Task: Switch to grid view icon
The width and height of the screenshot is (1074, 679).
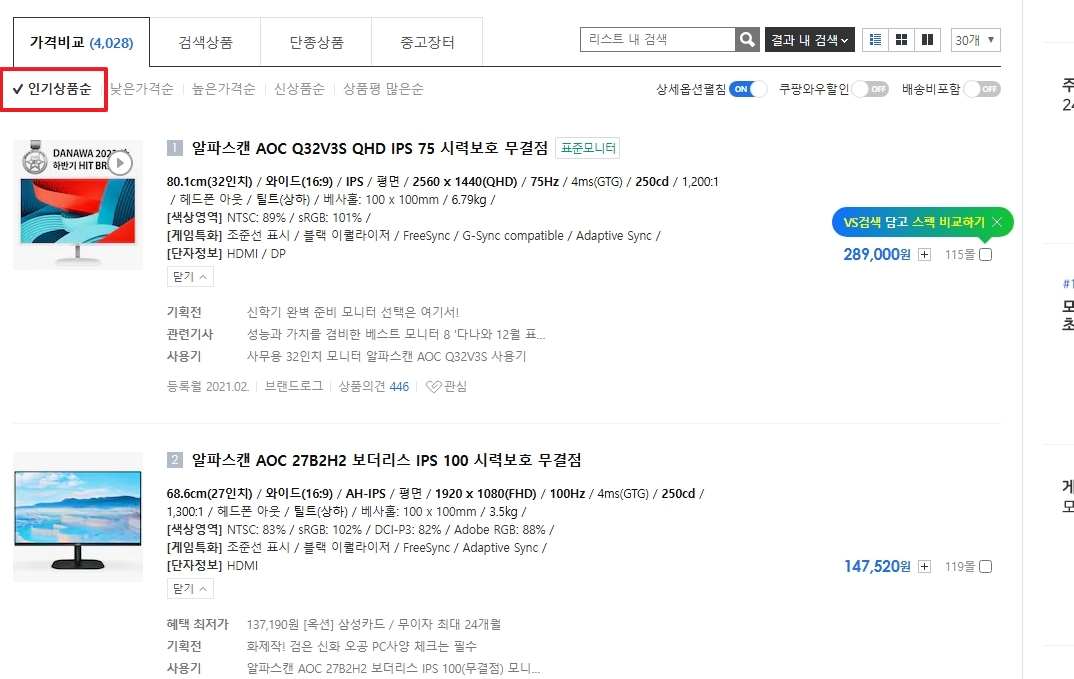Action: click(901, 40)
